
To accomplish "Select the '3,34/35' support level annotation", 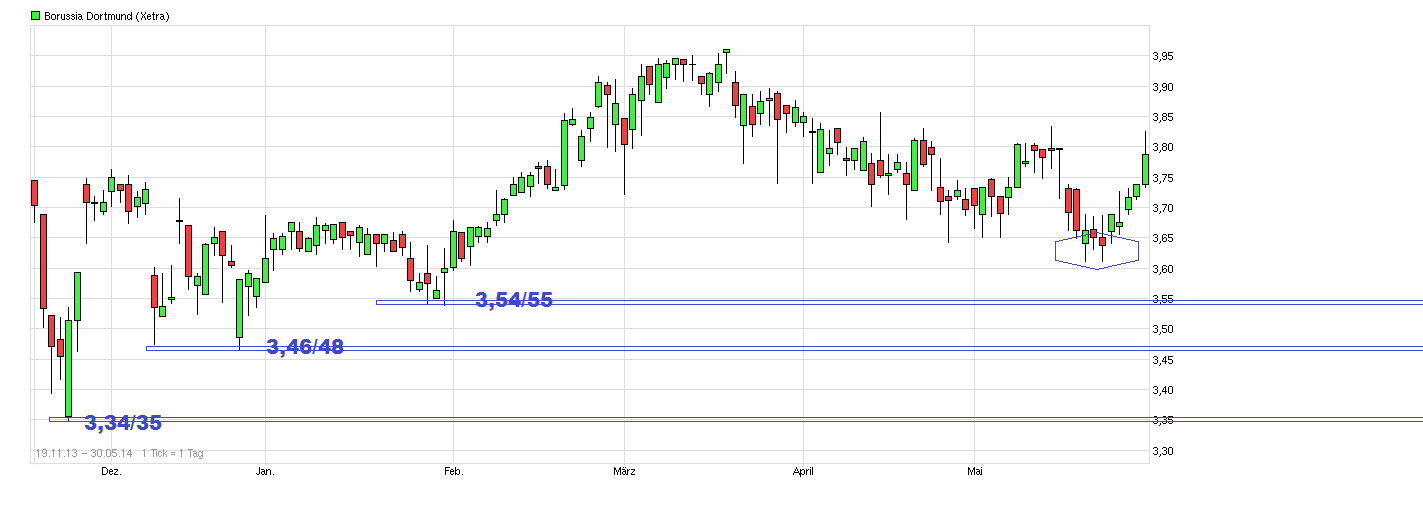I will pyautogui.click(x=123, y=423).
